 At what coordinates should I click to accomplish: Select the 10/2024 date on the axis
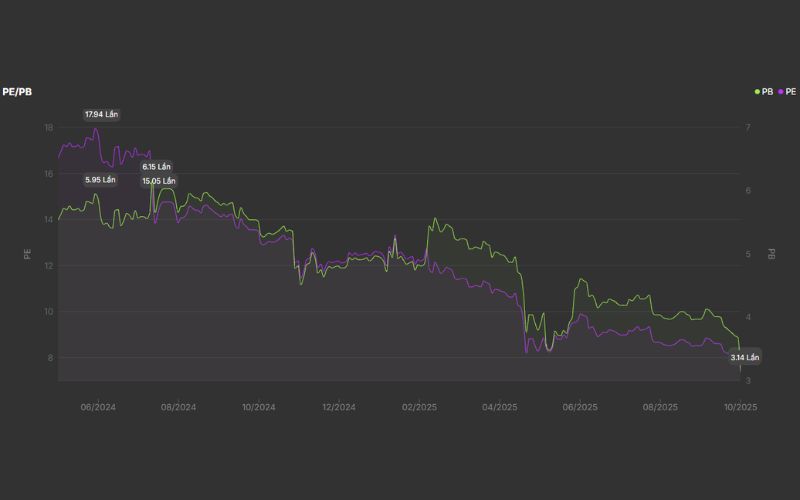[x=258, y=407]
